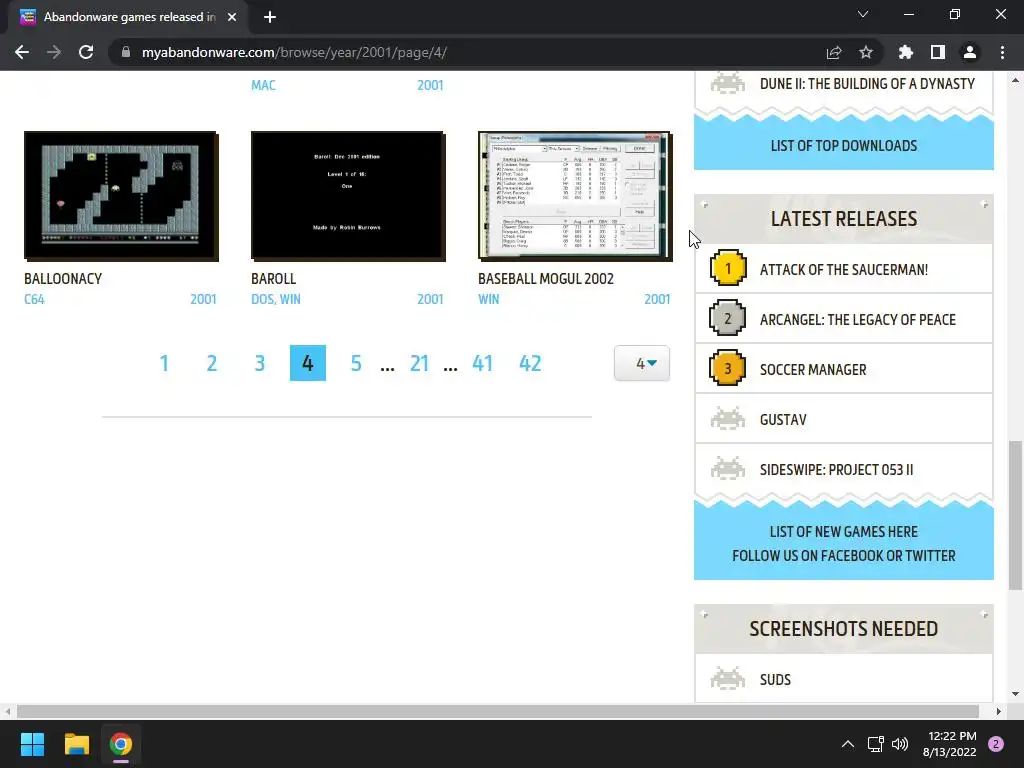The height and width of the screenshot is (768, 1024).
Task: Open Dune II: The Building of a Dynasty
Action: pos(867,84)
